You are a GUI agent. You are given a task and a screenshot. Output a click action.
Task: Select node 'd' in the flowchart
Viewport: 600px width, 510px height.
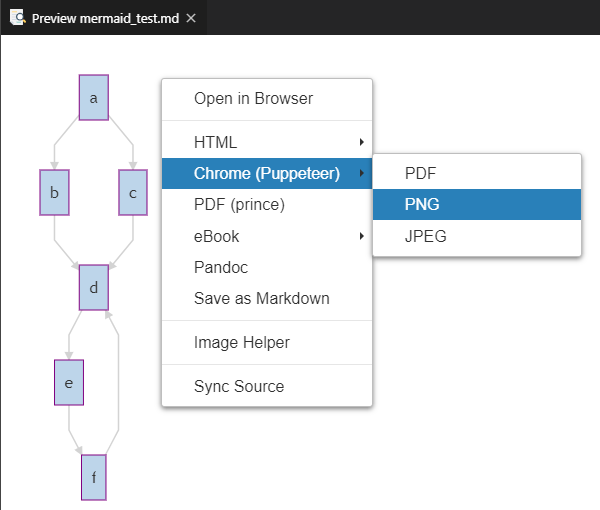pyautogui.click(x=94, y=288)
